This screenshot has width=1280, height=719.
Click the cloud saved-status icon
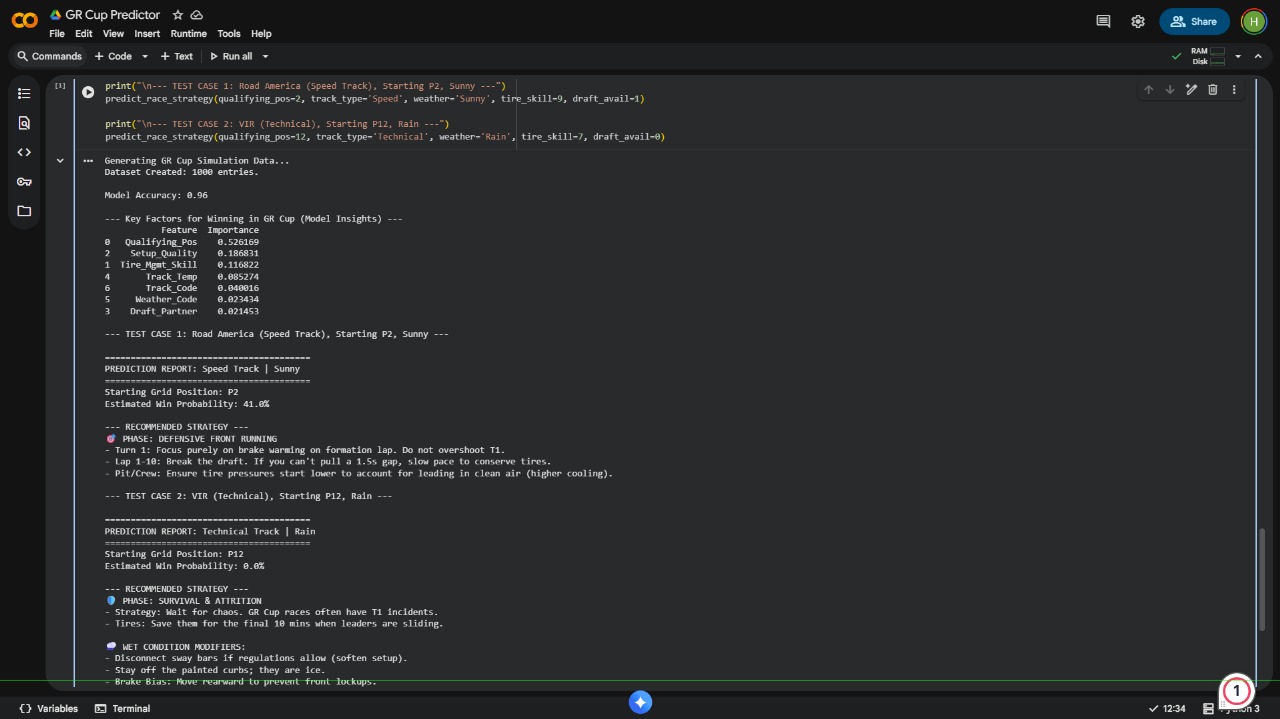(x=197, y=15)
